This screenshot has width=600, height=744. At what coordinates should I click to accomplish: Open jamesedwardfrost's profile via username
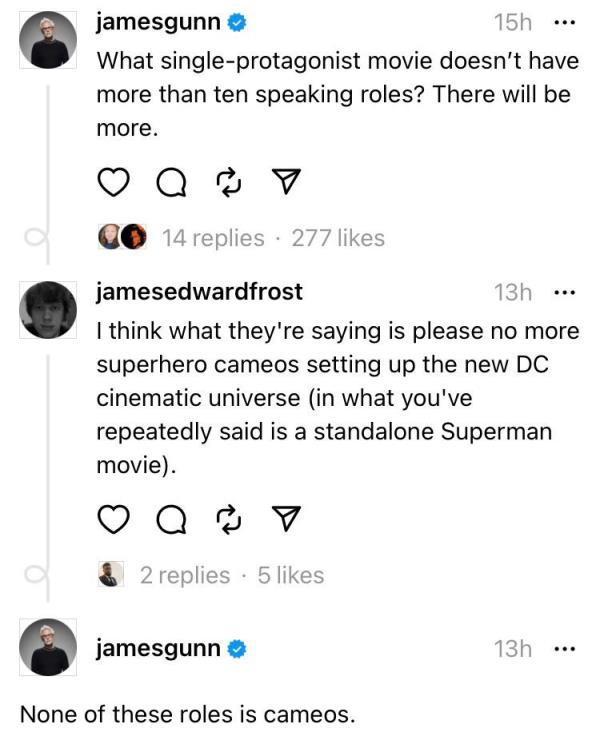coord(199,292)
